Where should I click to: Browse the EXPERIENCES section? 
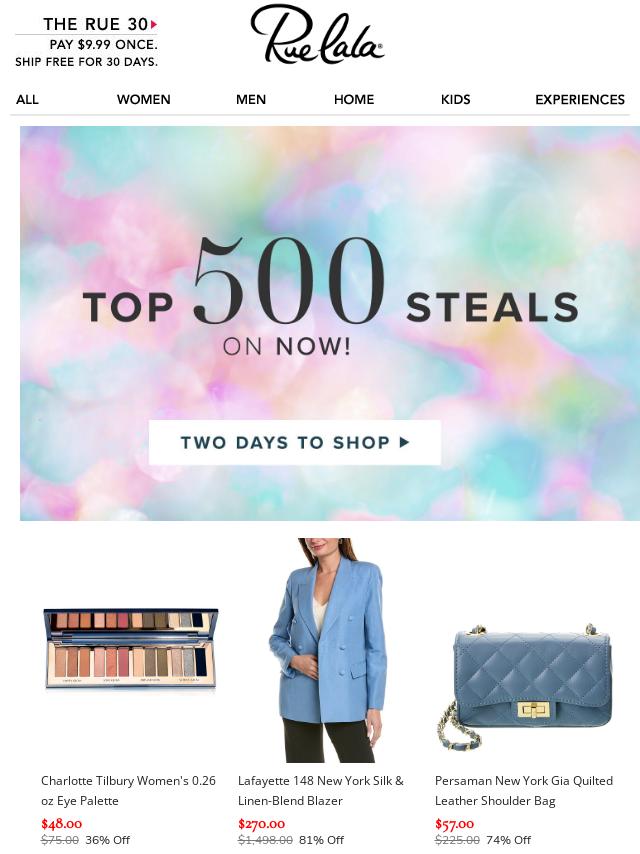(x=580, y=100)
